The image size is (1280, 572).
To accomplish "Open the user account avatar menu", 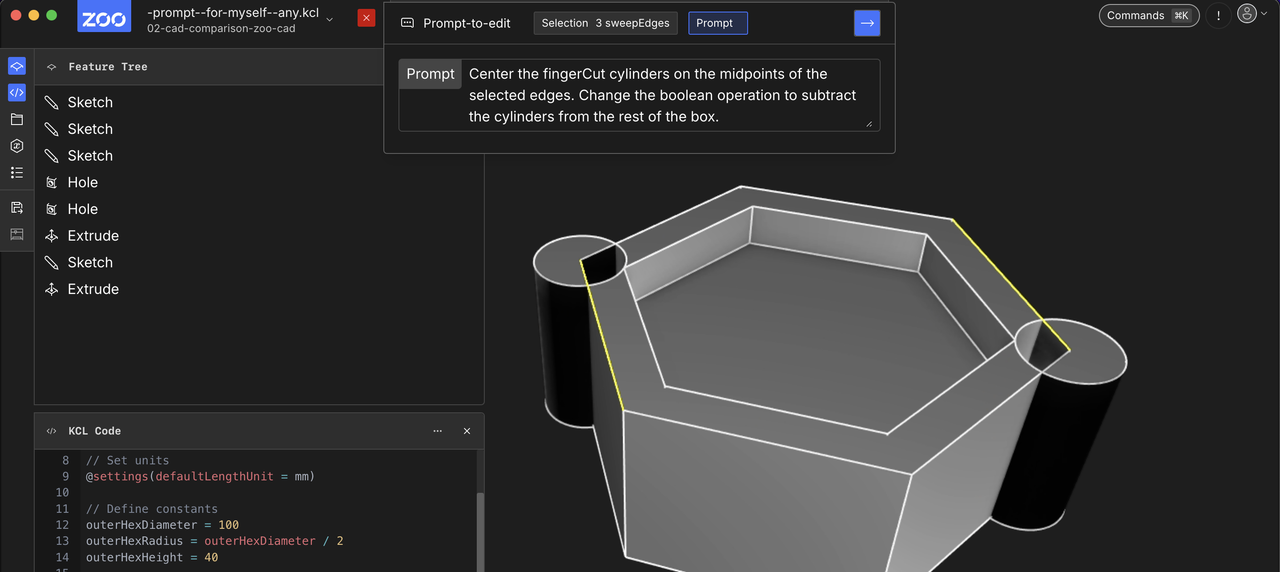I will 1247,15.
